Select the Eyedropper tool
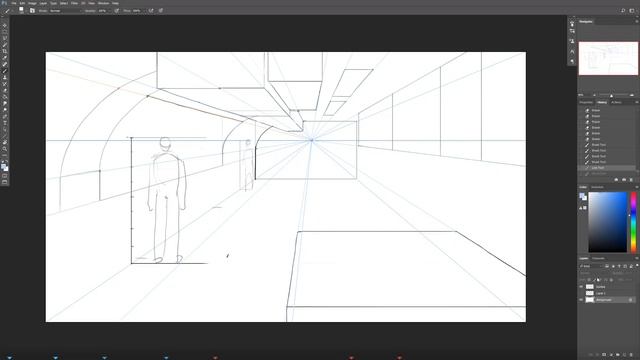This screenshot has width=640, height=360. coord(5,58)
